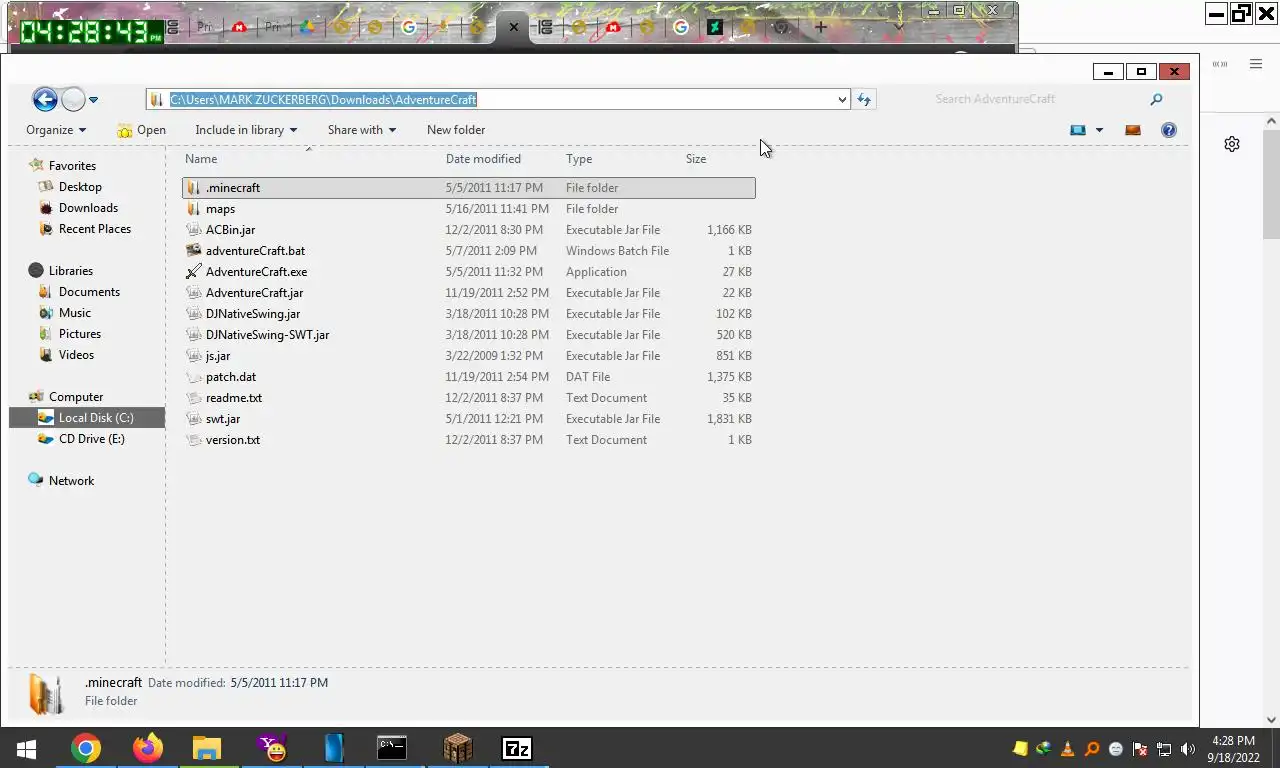Open File Explorer taskbar icon
This screenshot has width=1280, height=768.
click(207, 749)
